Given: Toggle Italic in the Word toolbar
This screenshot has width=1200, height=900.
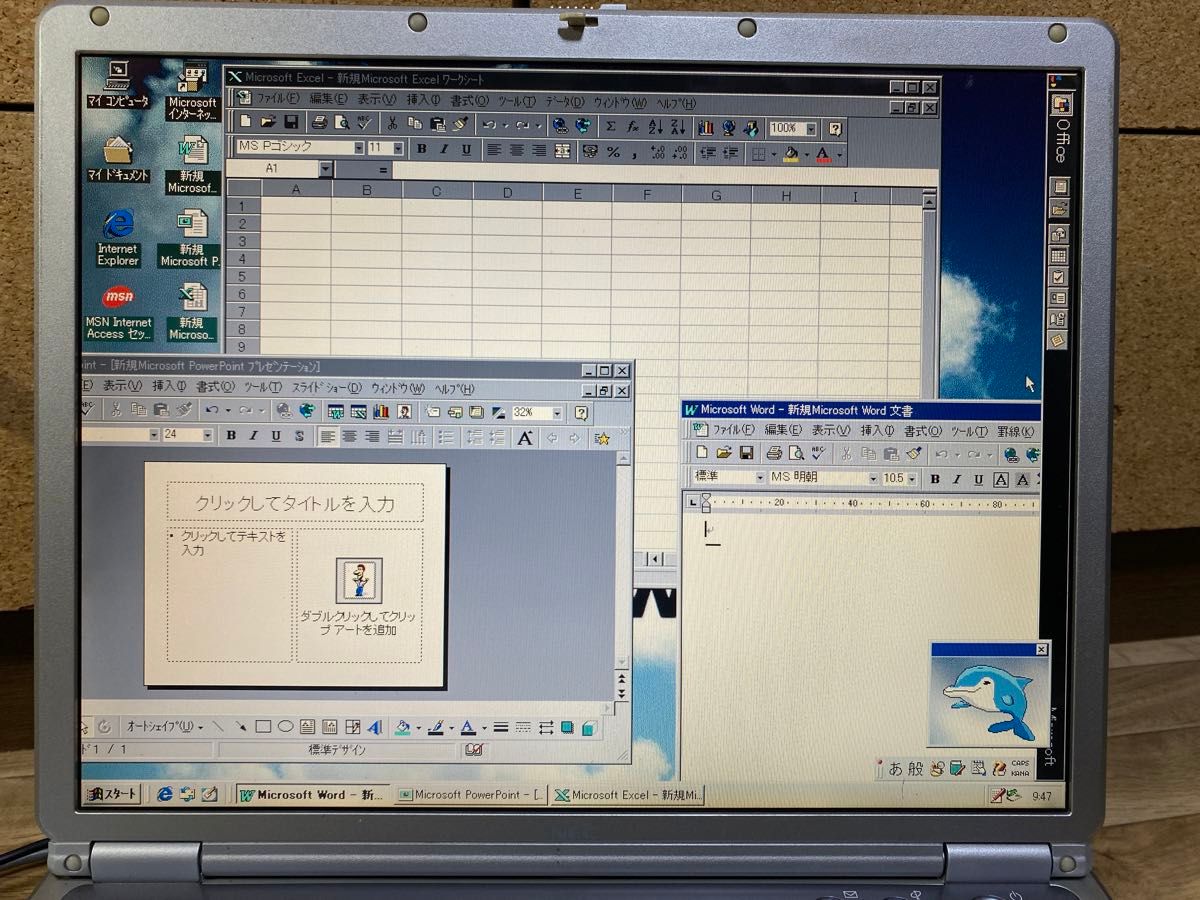Looking at the screenshot, I should tap(957, 479).
